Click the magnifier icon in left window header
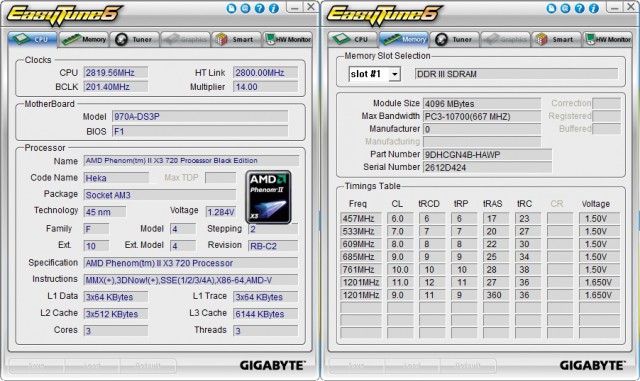Viewport: 640px width, 381px height. pyautogui.click(x=245, y=8)
